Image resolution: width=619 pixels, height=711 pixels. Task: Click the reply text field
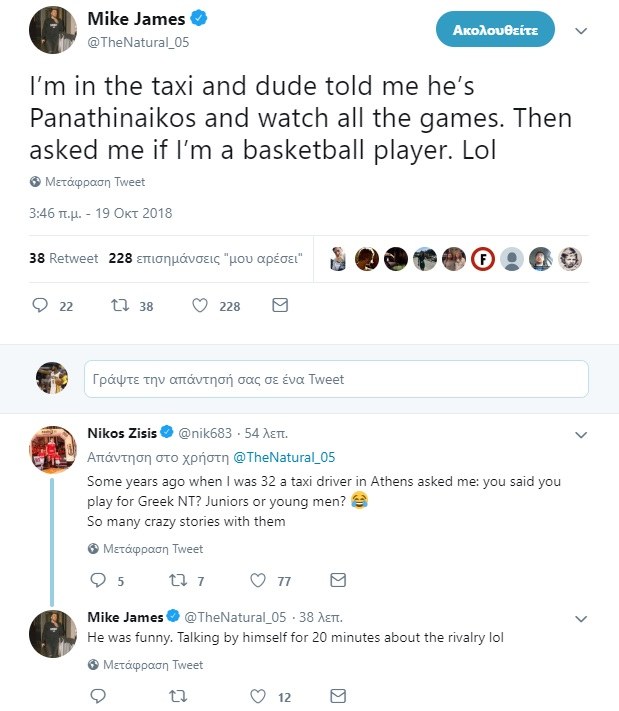[x=336, y=379]
